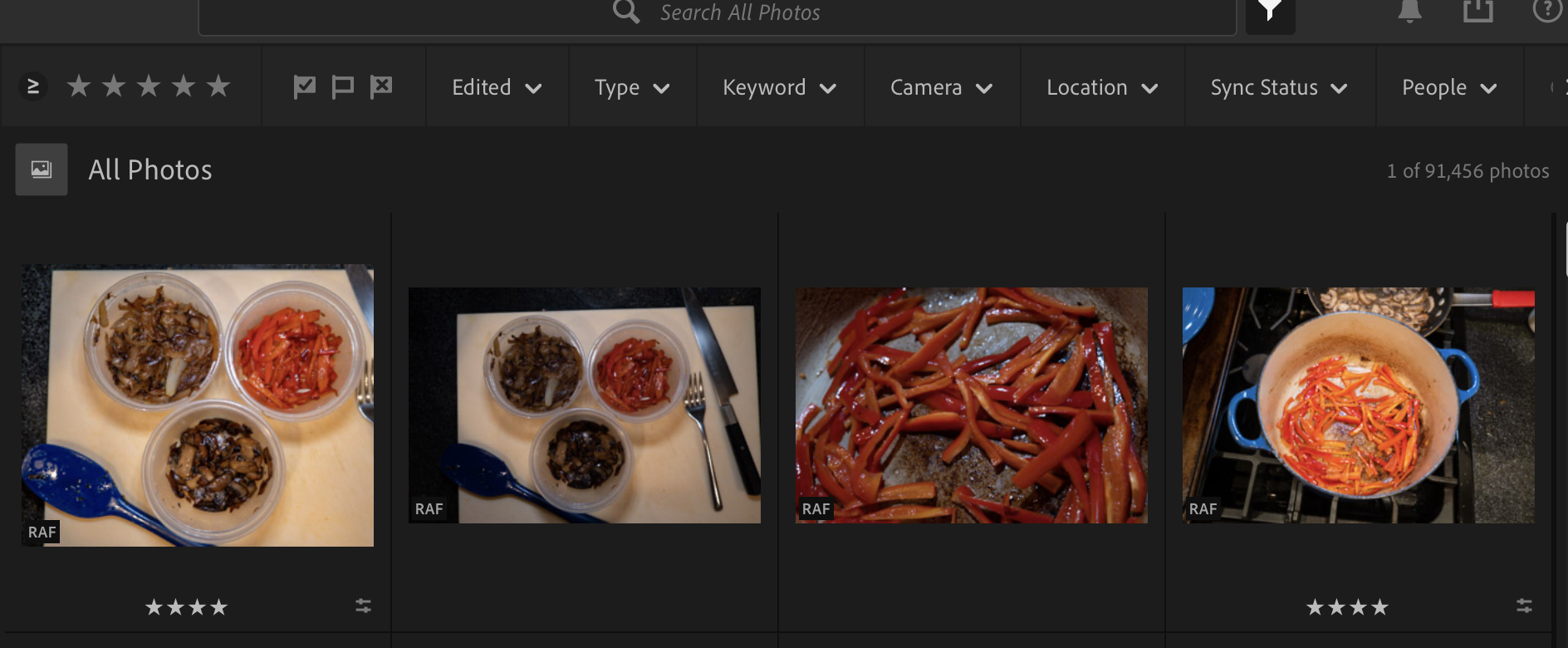Select the bowls with knife and fork photo

585,405
